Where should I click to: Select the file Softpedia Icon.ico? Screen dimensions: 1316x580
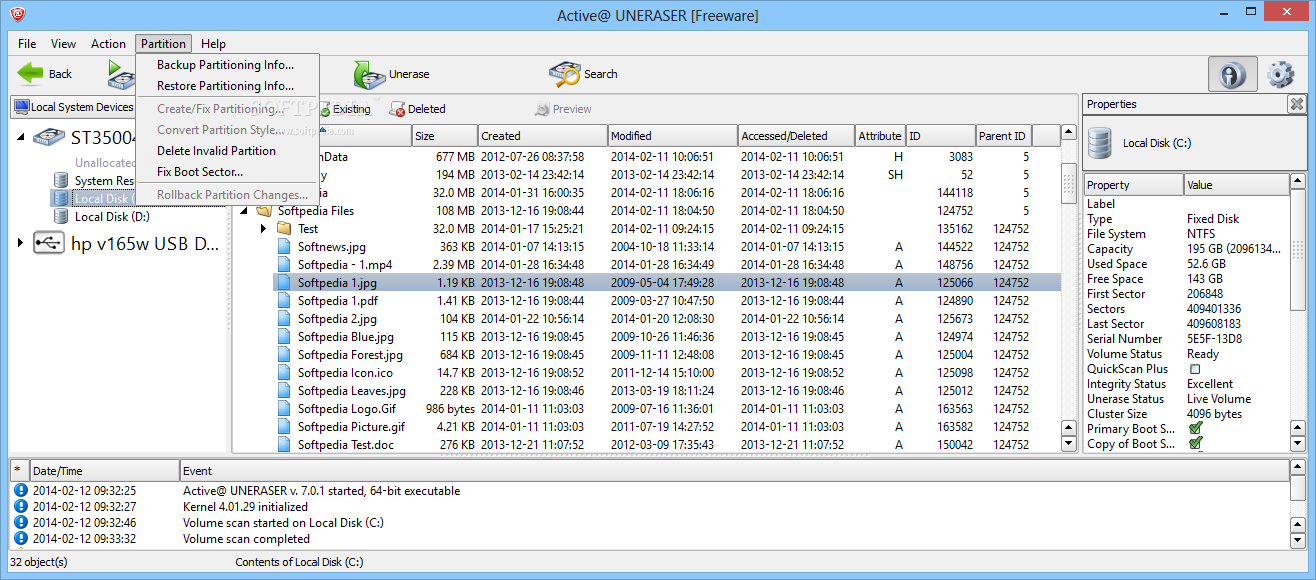[x=345, y=373]
